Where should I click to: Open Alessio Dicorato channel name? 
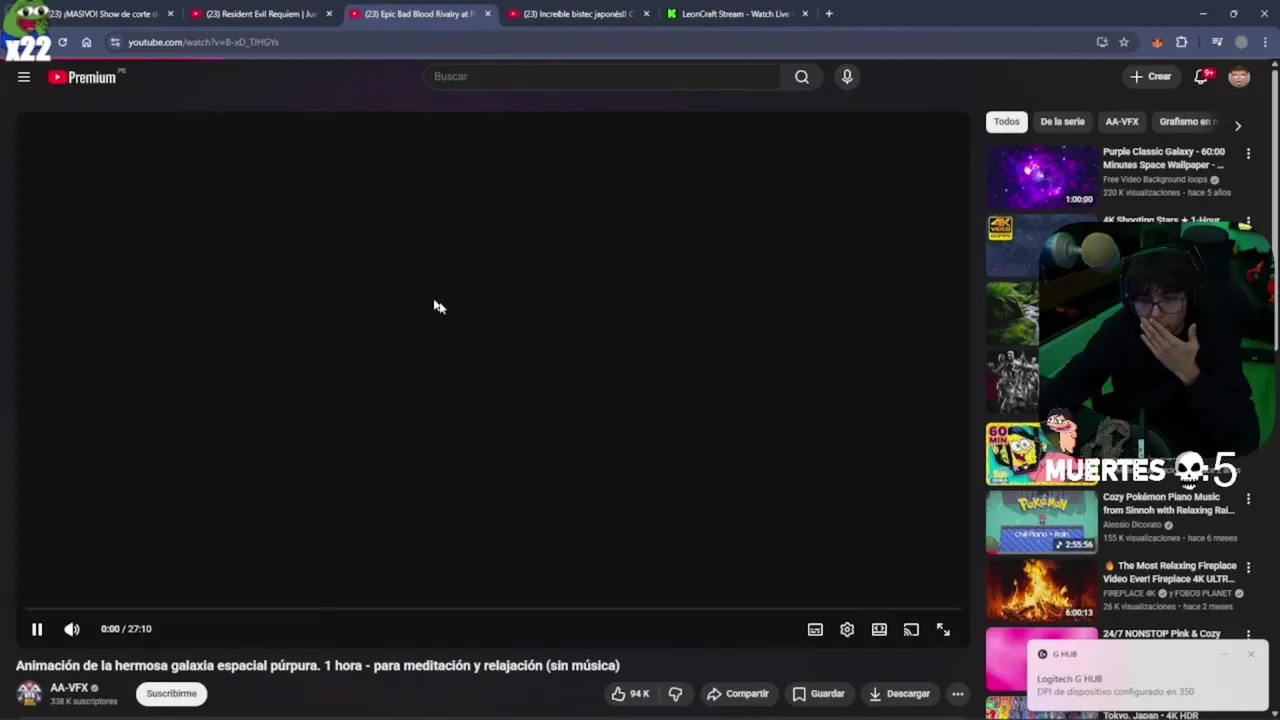[1132, 525]
